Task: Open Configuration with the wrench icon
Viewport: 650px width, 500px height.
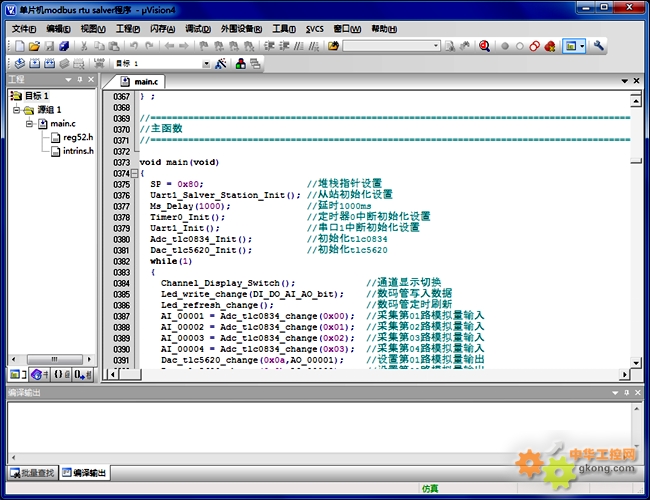Action: point(598,46)
